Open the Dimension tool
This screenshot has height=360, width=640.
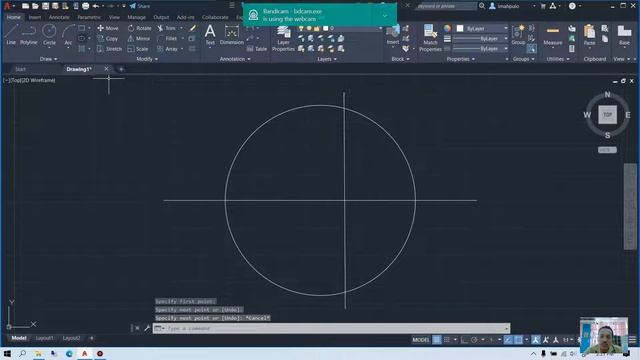231,34
